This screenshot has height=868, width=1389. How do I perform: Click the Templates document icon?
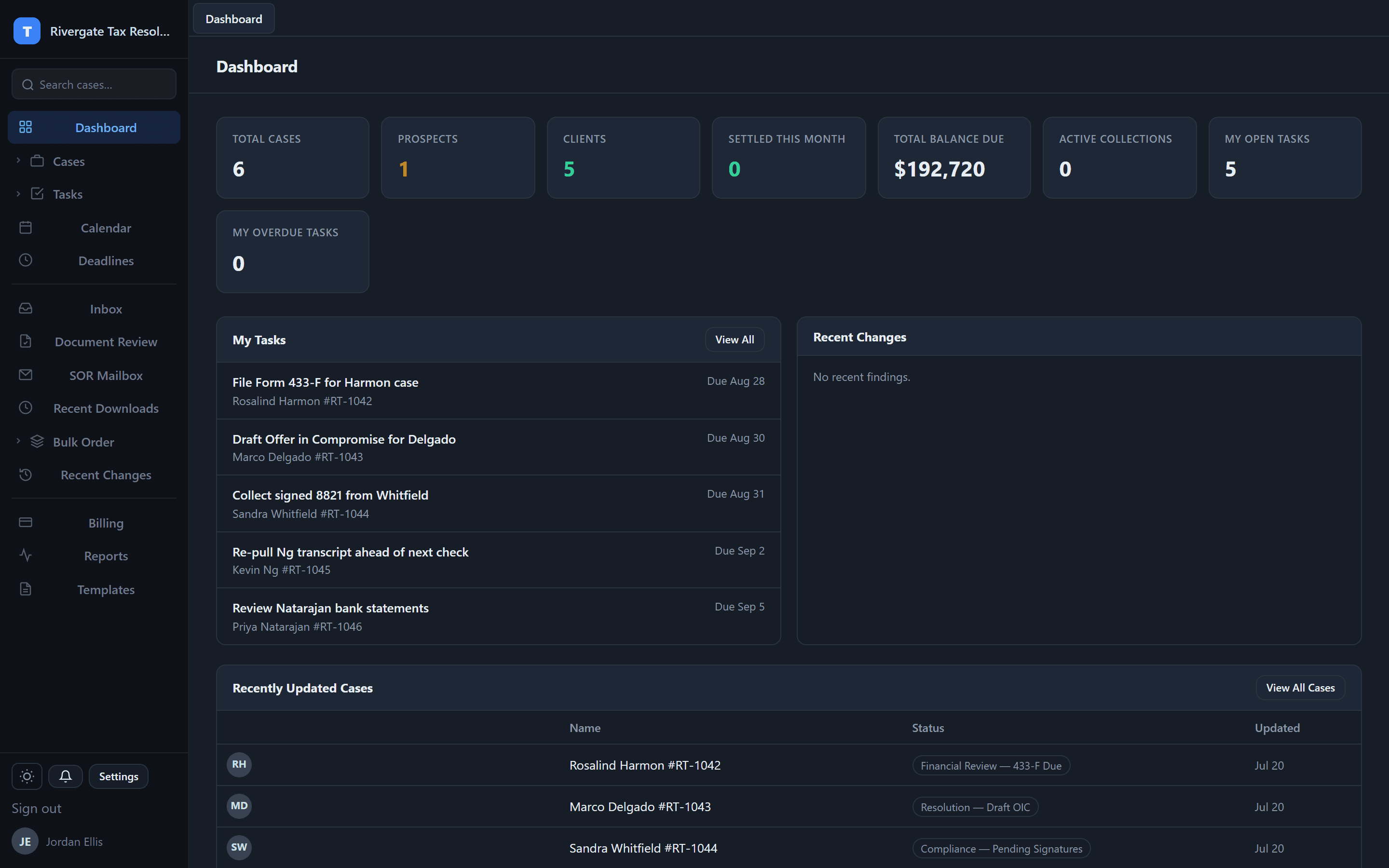(x=25, y=590)
